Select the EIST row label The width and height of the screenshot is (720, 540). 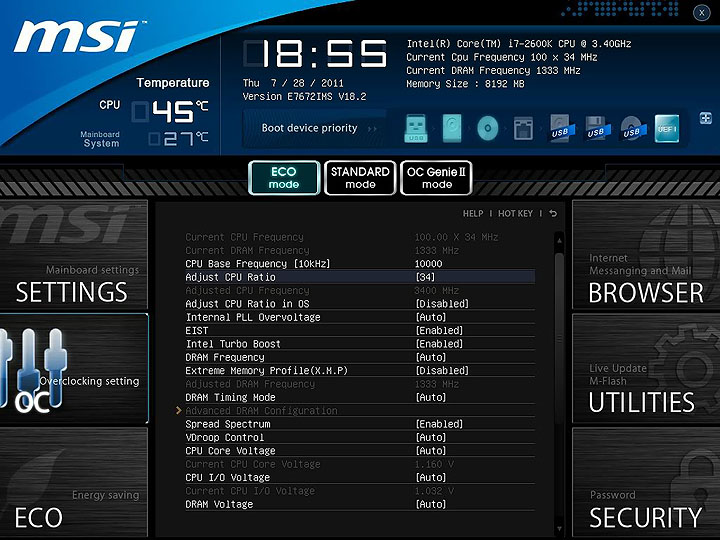coord(197,331)
